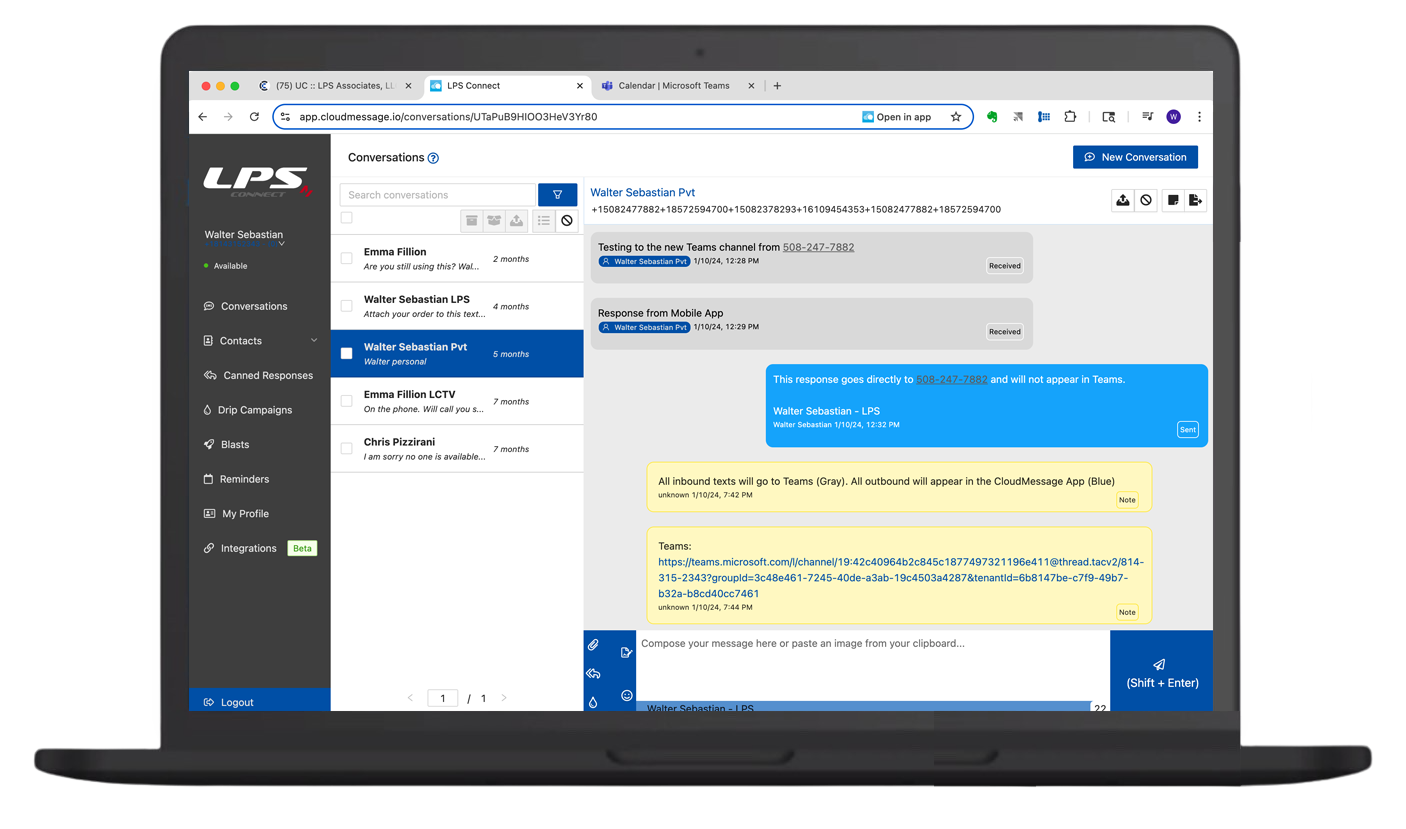This screenshot has width=1406, height=829.
Task: Open the Chris Pizzirani conversation row
Action: tap(457, 449)
